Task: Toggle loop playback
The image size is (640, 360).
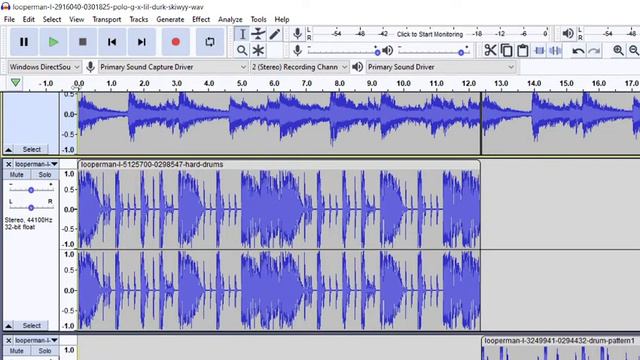Action: pyautogui.click(x=210, y=42)
